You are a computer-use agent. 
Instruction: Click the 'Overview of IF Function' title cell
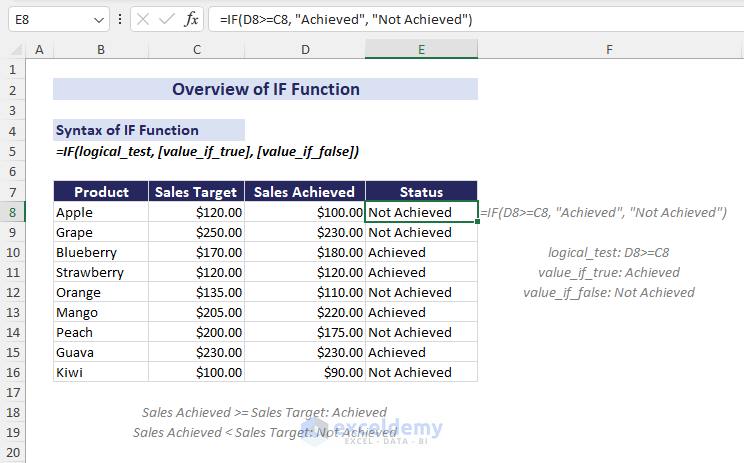pyautogui.click(x=265, y=89)
